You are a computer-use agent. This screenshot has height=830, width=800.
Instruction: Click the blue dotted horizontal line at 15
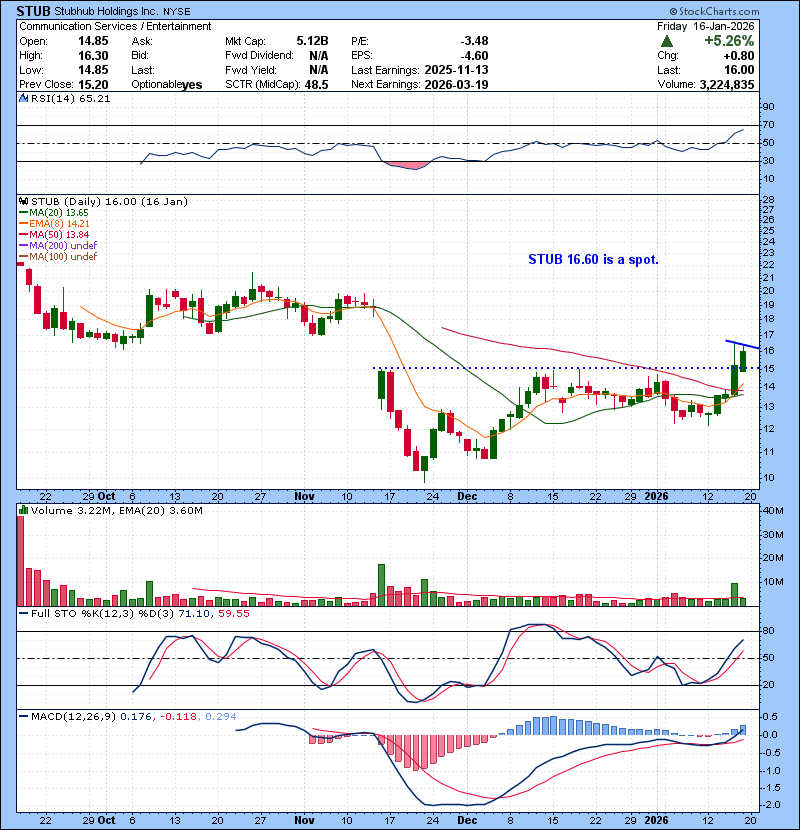point(566,368)
